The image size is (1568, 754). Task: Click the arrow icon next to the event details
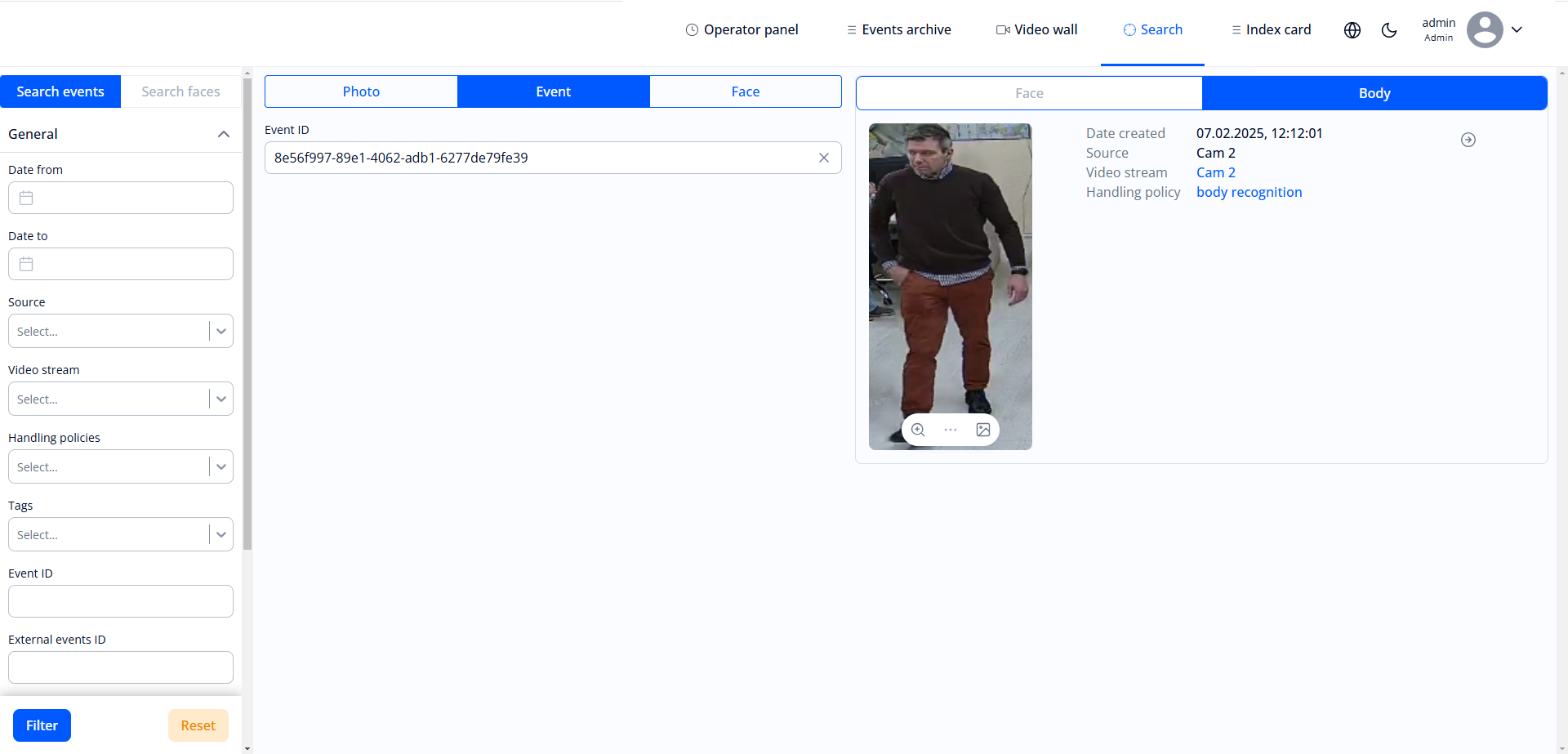(1468, 140)
